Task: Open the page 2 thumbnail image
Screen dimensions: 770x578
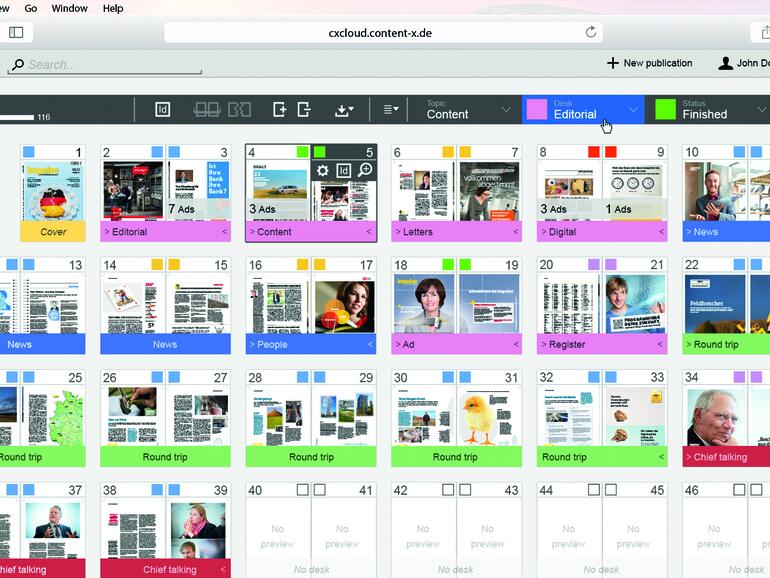Action: (133, 191)
